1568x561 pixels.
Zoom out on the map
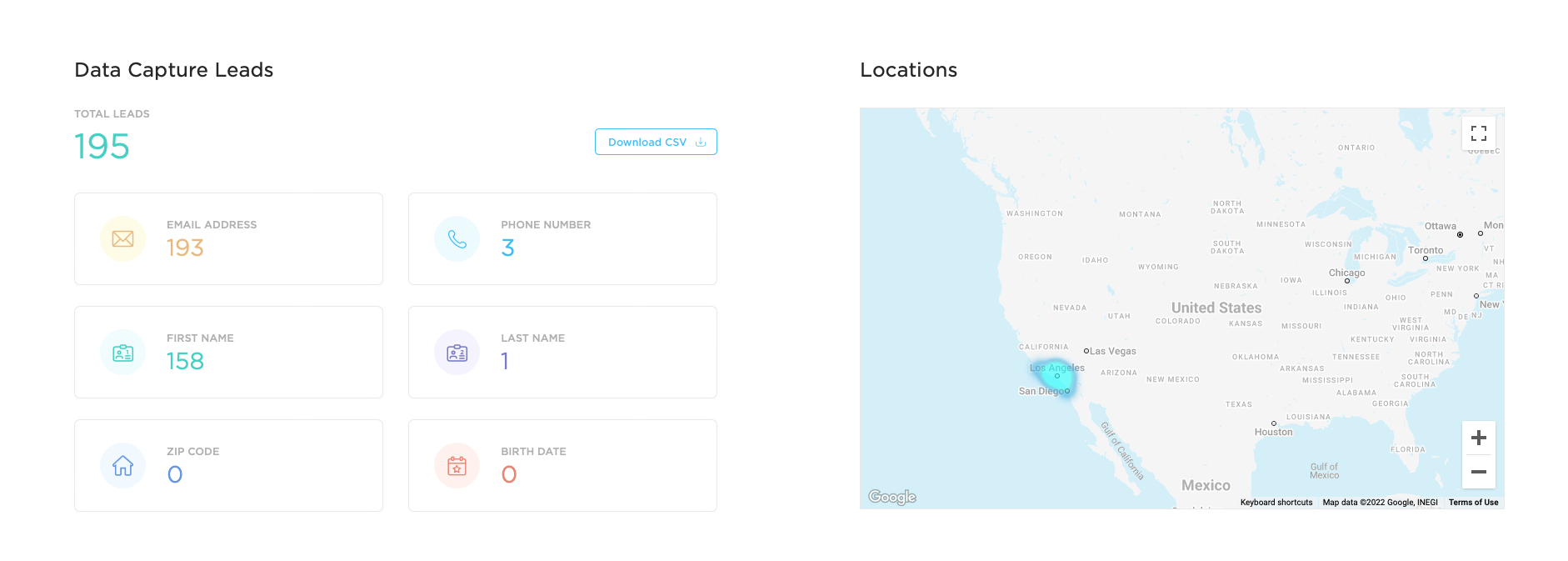(1478, 472)
